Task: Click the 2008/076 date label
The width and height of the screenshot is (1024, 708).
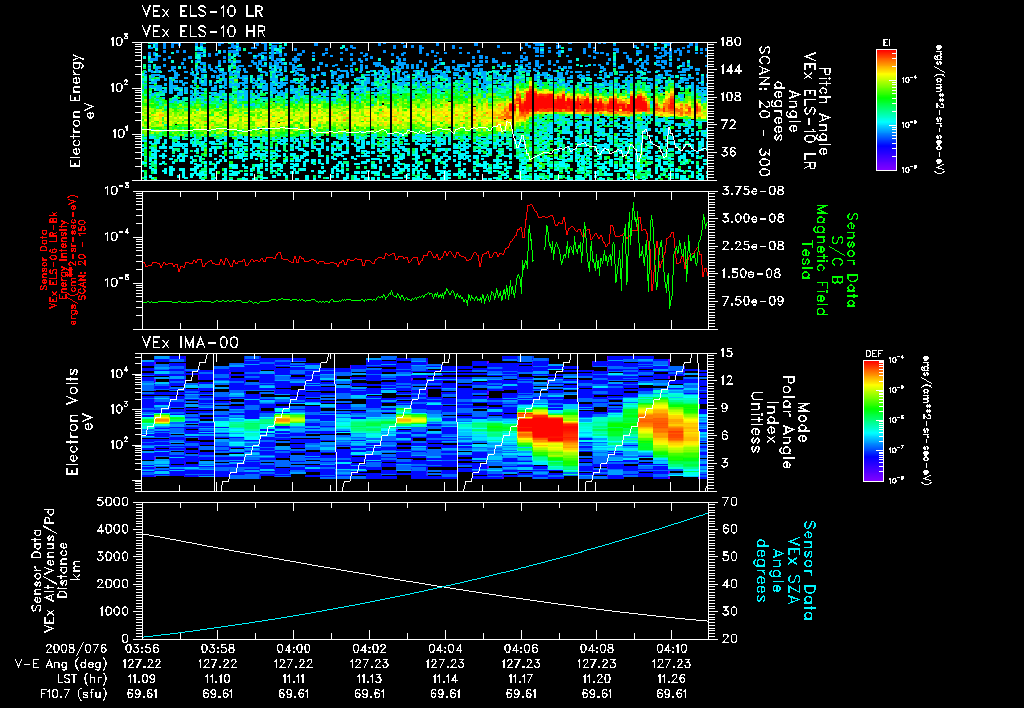Action: pyautogui.click(x=75, y=649)
